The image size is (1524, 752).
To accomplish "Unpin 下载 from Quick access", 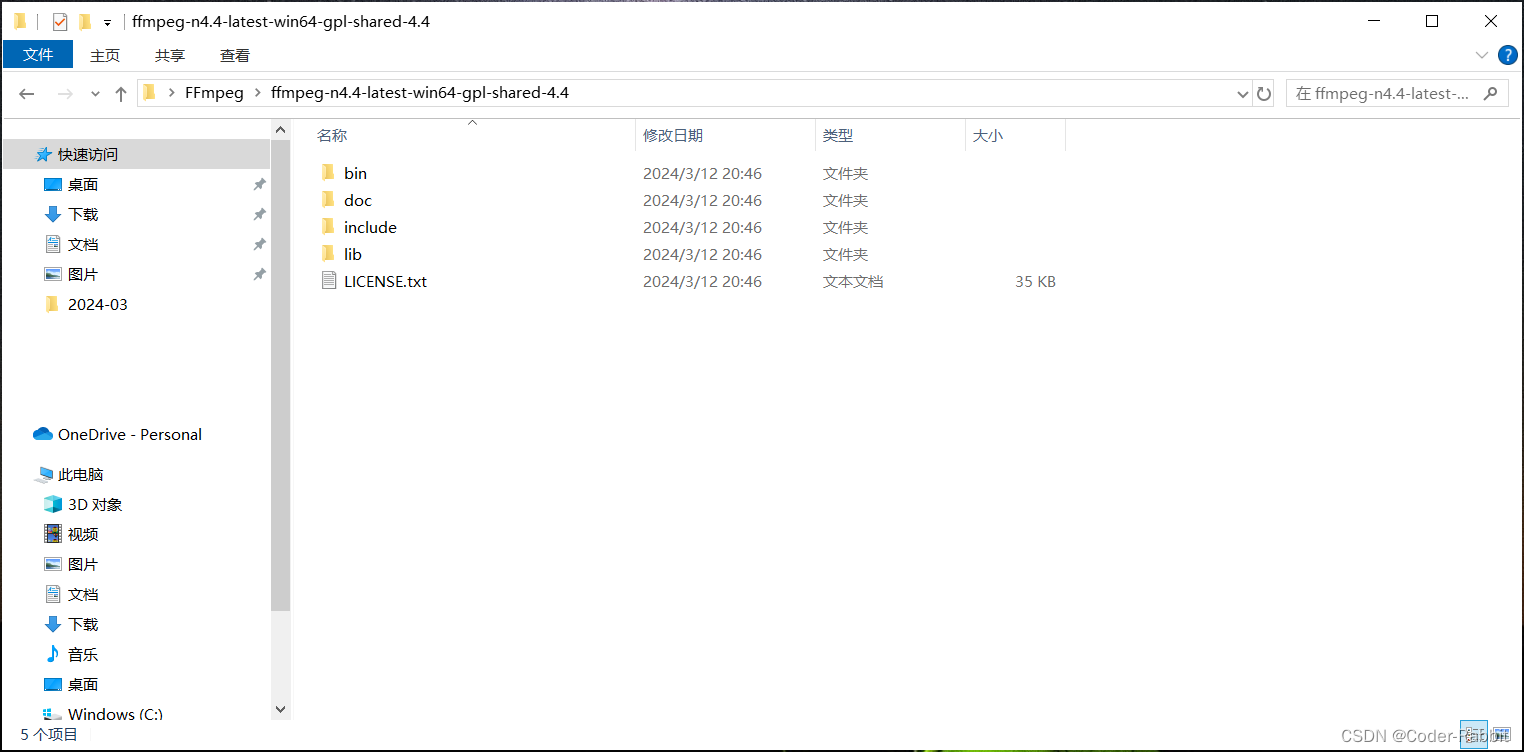I will 258,214.
